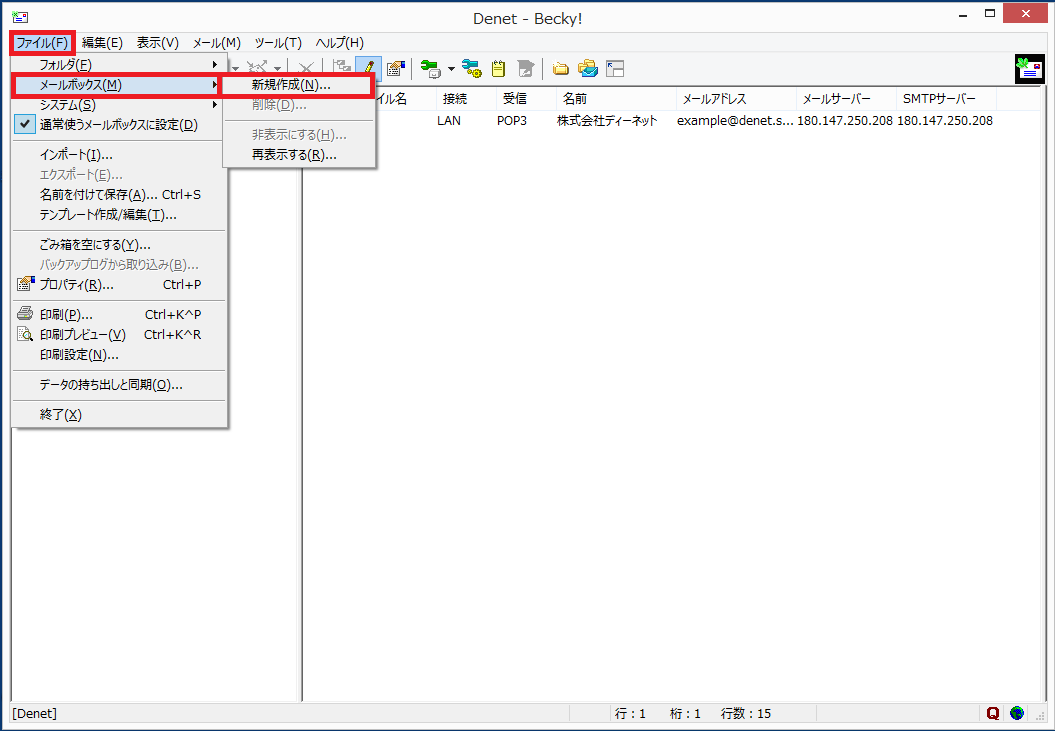
Task: Toggle the window layout icon in toolbar
Action: pyautogui.click(x=615, y=68)
